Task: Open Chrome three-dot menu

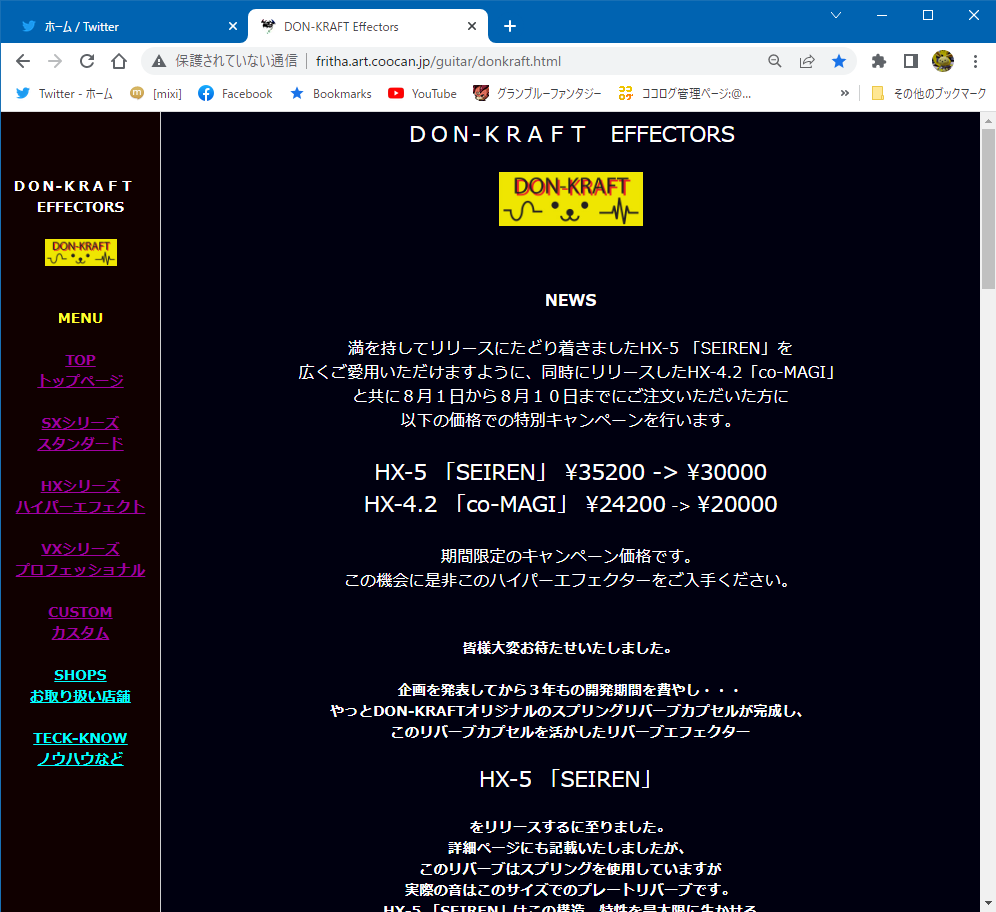Action: click(975, 61)
